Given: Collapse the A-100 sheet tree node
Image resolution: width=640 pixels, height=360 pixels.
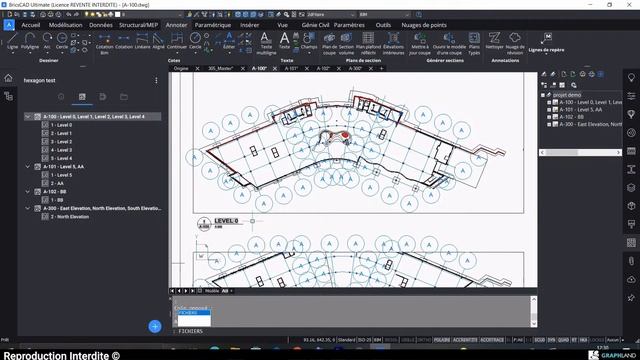Looking at the screenshot, I should (28, 117).
